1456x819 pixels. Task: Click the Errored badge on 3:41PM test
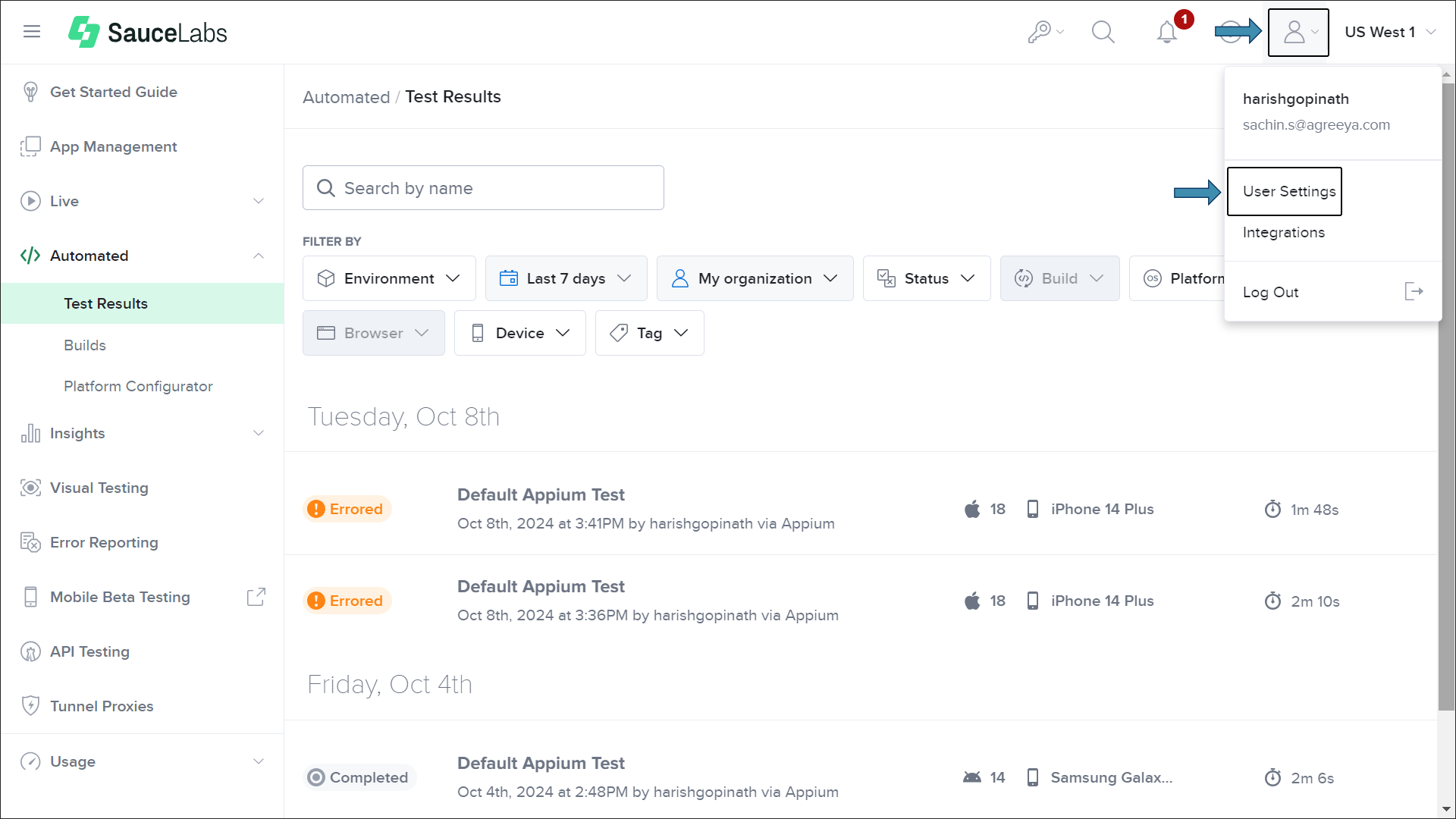347,509
